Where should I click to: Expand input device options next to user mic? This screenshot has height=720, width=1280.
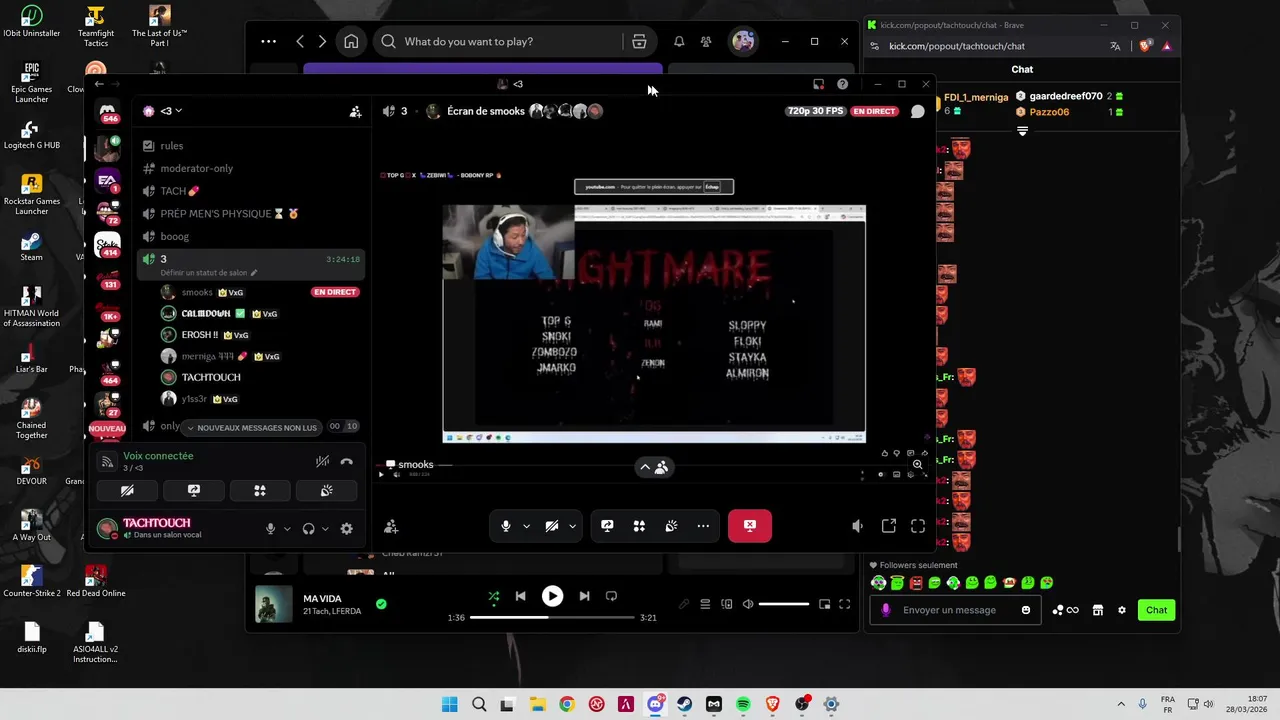287,529
